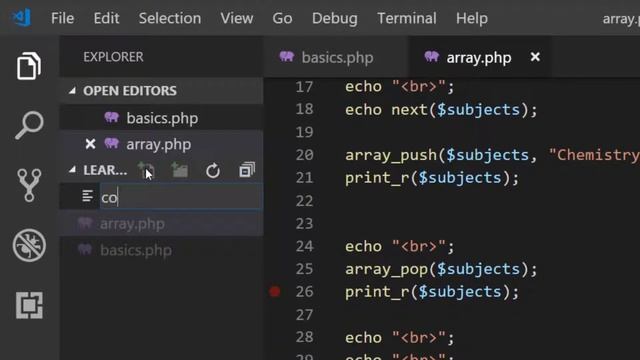
Task: Select basics.php in the folder tree
Action: pos(162,250)
